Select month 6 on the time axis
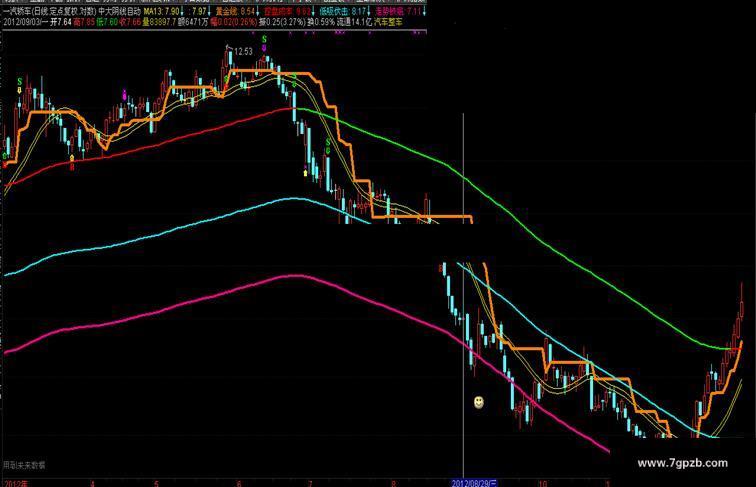This screenshot has height=487, width=756. click(x=239, y=484)
